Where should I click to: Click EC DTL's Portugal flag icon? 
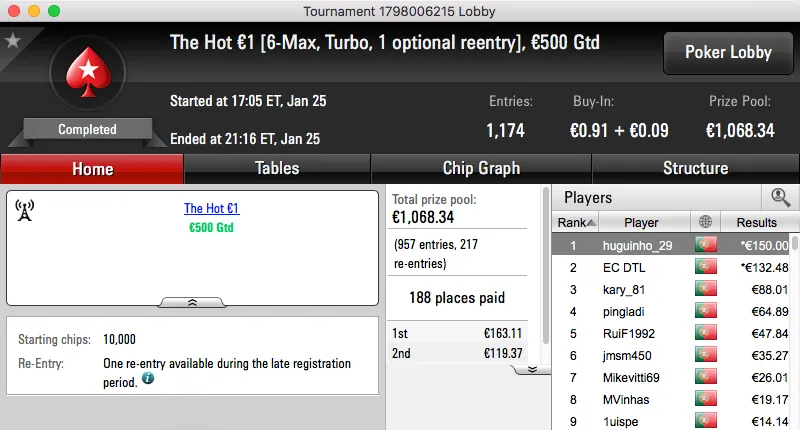[704, 267]
